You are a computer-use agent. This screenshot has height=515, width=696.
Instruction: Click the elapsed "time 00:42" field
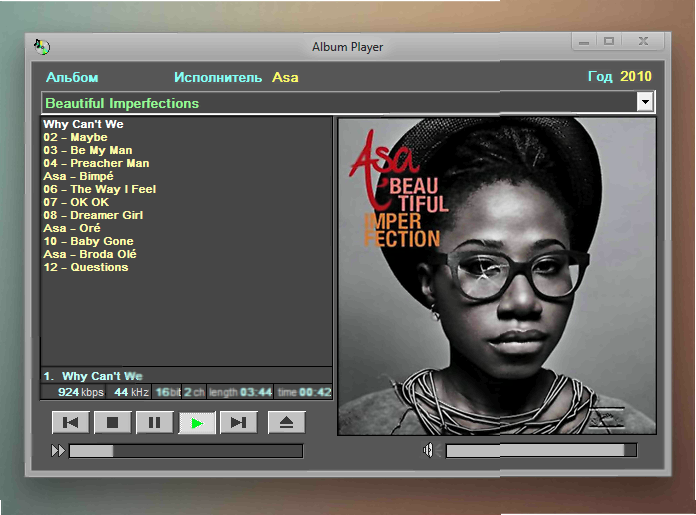(304, 392)
